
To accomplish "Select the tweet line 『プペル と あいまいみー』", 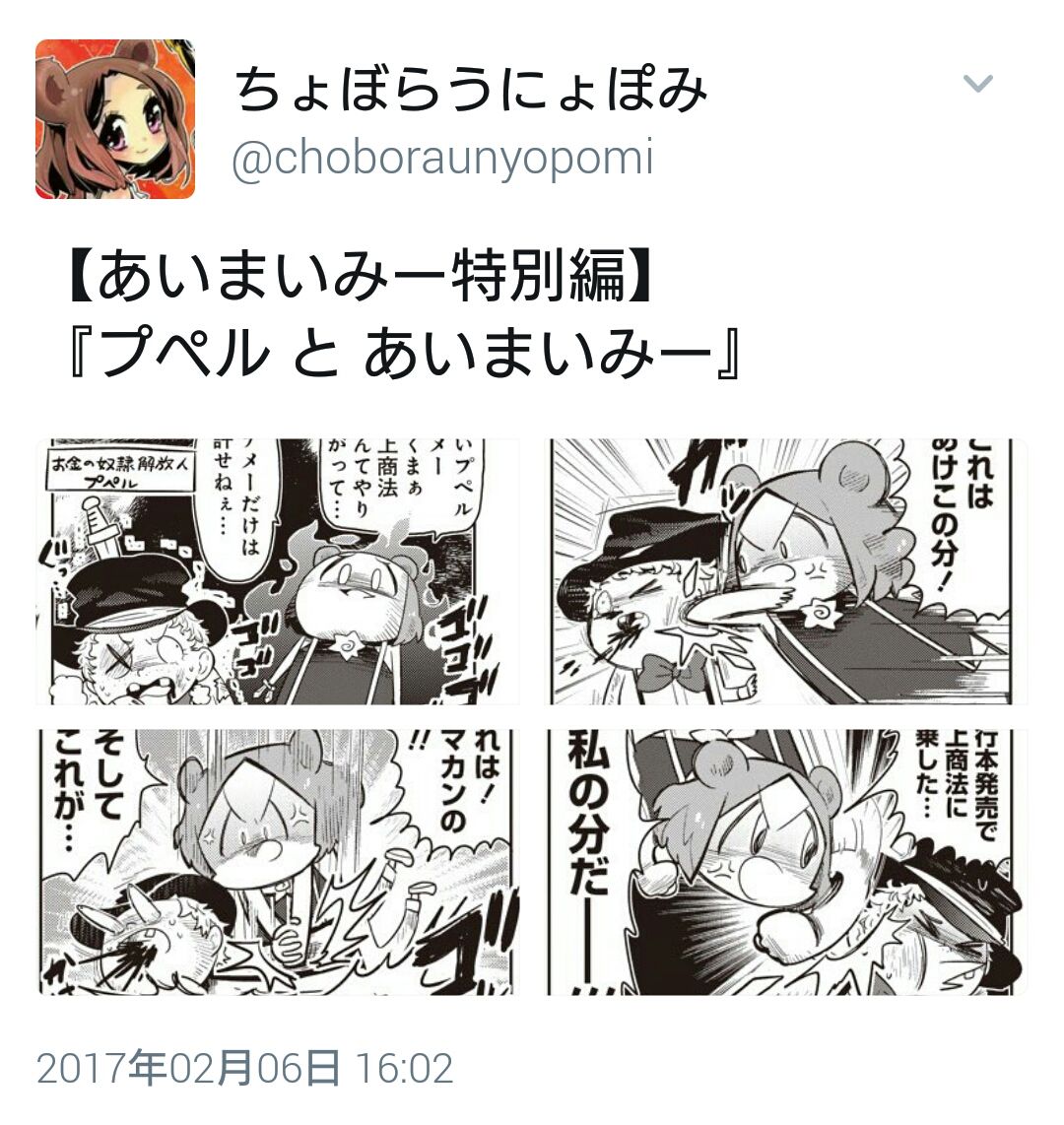I will pos(403,351).
